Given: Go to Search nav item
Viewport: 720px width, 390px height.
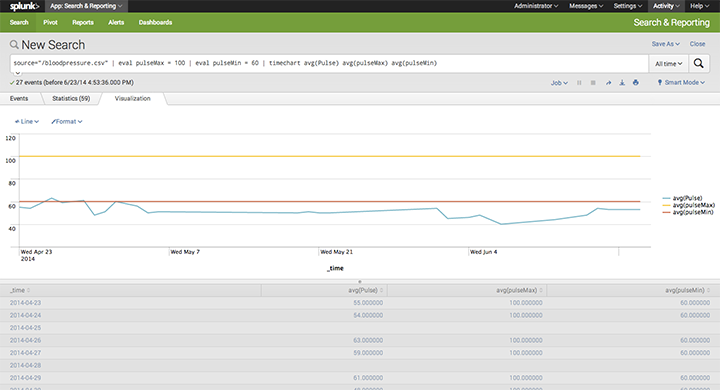Looking at the screenshot, I should pos(19,22).
